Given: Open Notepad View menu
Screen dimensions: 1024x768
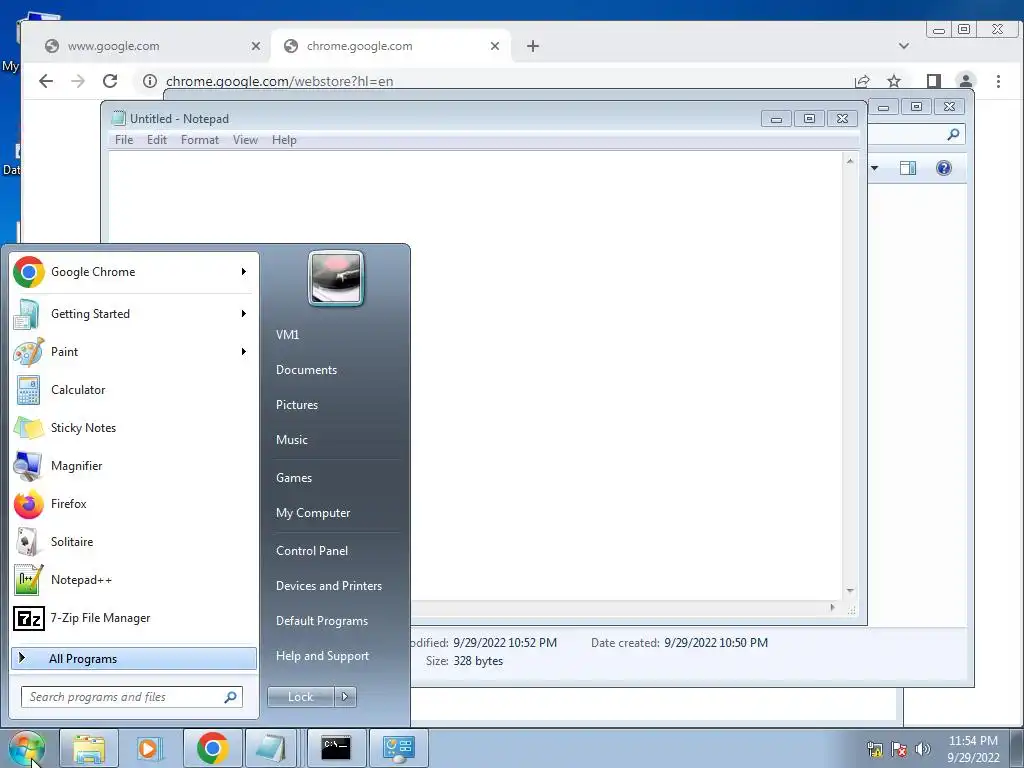Looking at the screenshot, I should pos(246,140).
